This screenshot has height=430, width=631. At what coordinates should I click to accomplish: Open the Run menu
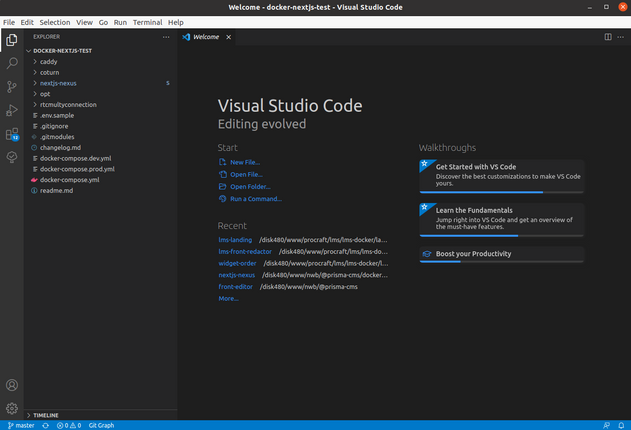click(x=120, y=23)
